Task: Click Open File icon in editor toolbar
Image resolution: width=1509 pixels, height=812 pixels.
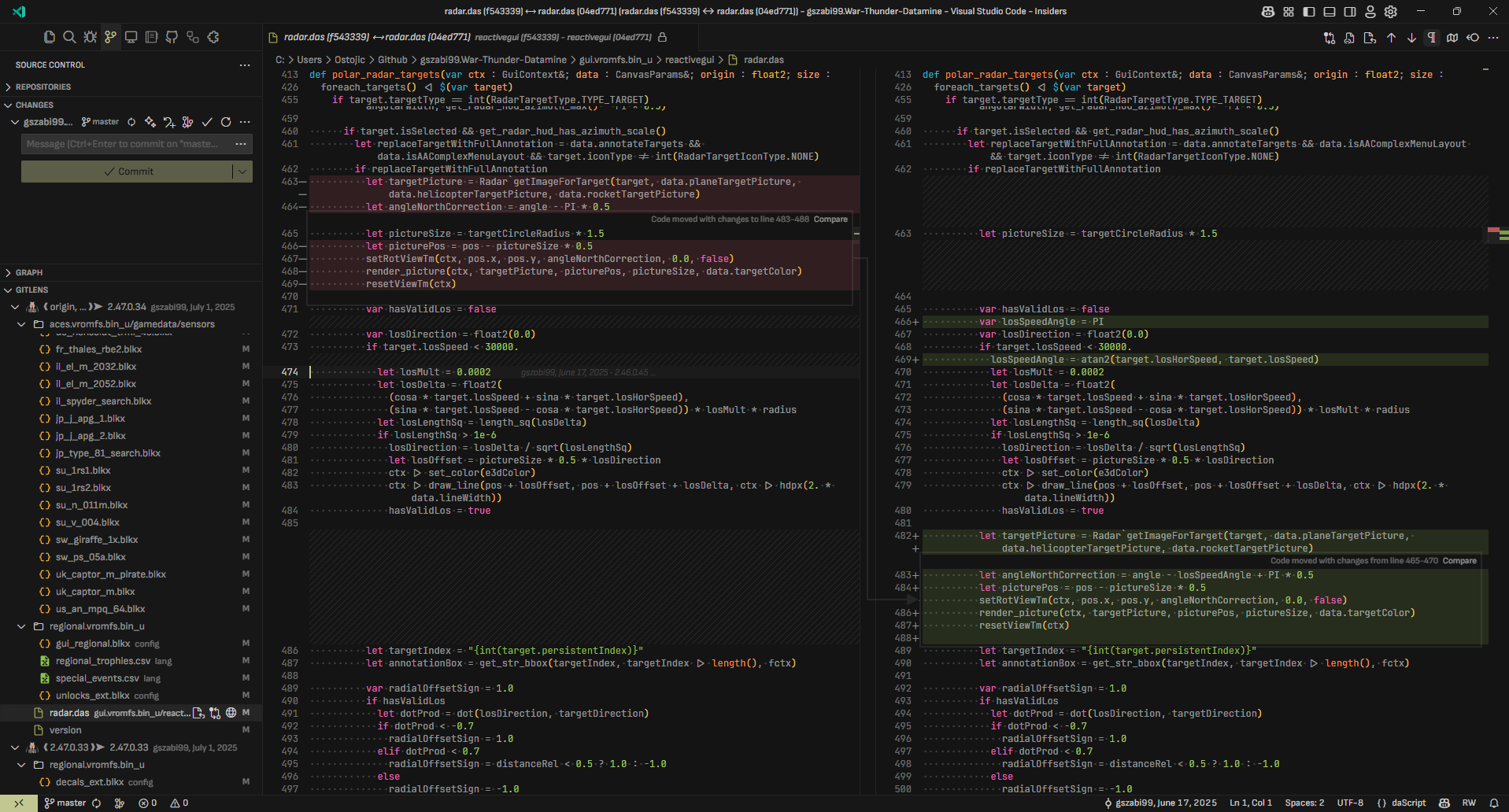Action: pos(1370,38)
